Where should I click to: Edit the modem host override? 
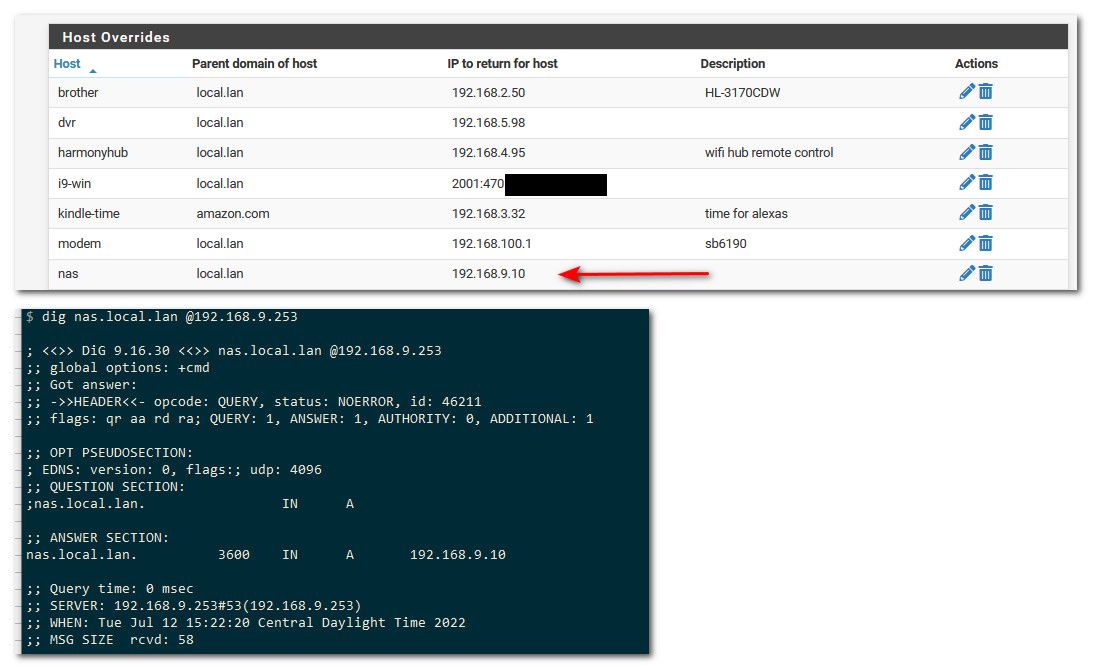click(x=967, y=243)
